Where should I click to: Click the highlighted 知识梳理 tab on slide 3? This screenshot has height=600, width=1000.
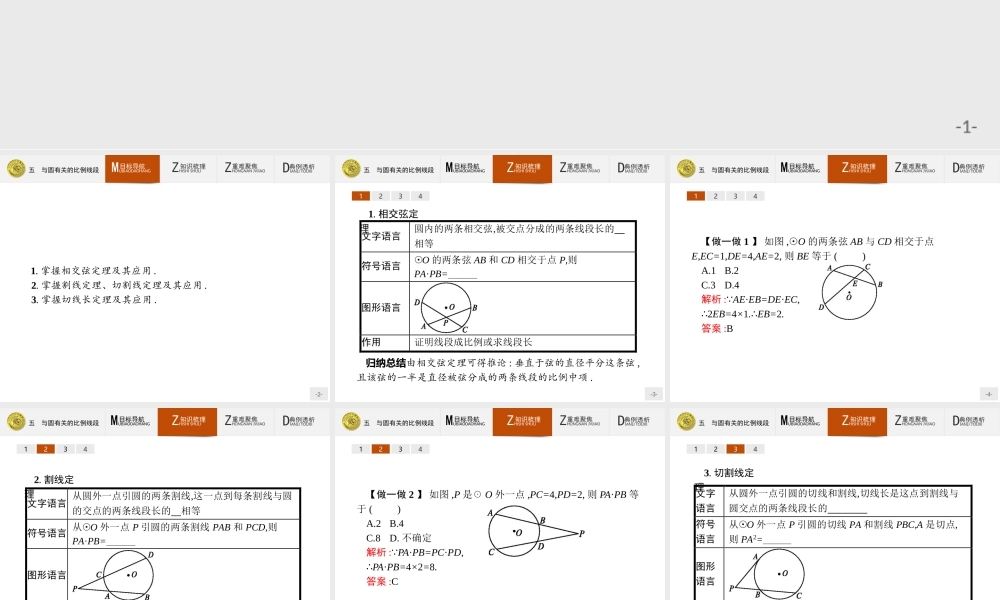click(857, 168)
